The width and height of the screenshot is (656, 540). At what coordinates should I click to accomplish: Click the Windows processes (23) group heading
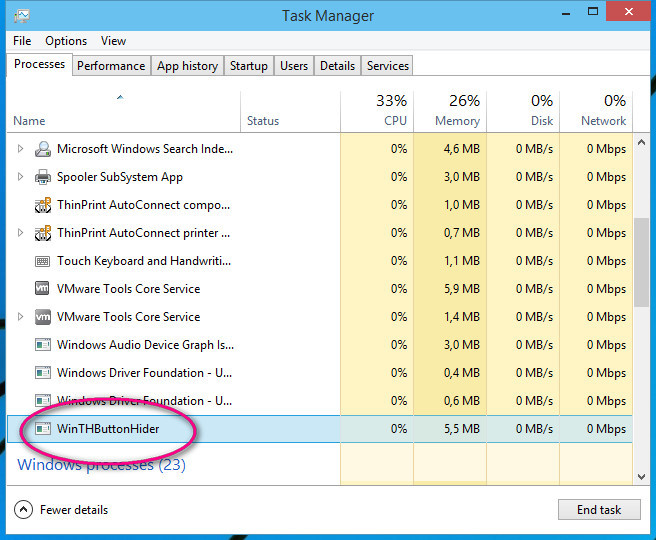click(101, 465)
